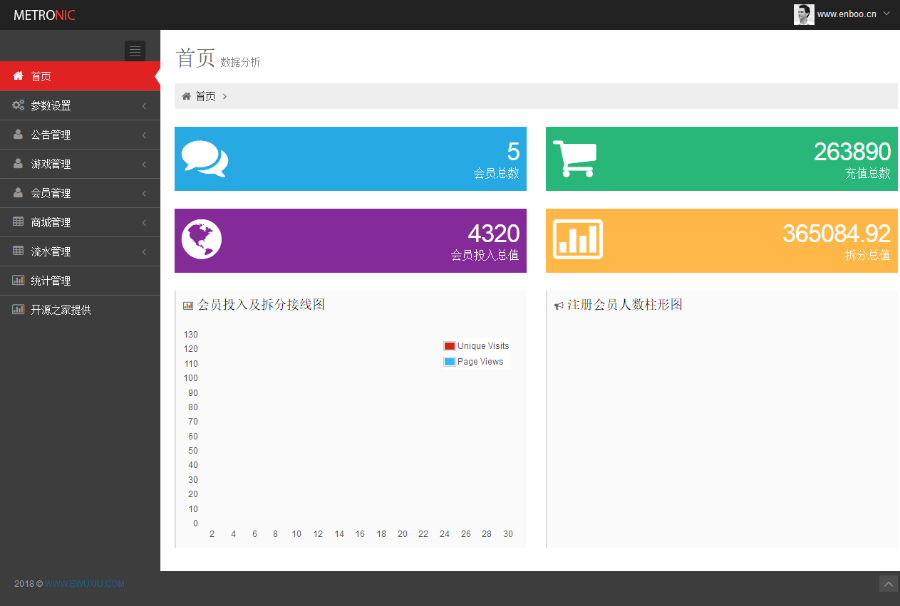Screen dimensions: 900x606
Task: Click the home icon beside 首页 in sidebar
Action: 18,76
